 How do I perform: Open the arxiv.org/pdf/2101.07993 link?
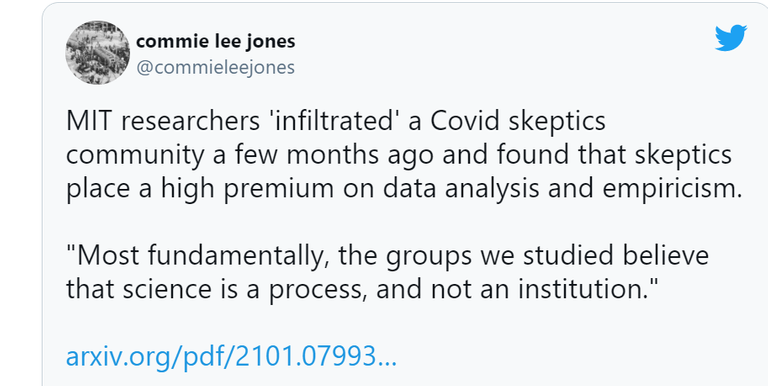tap(231, 357)
